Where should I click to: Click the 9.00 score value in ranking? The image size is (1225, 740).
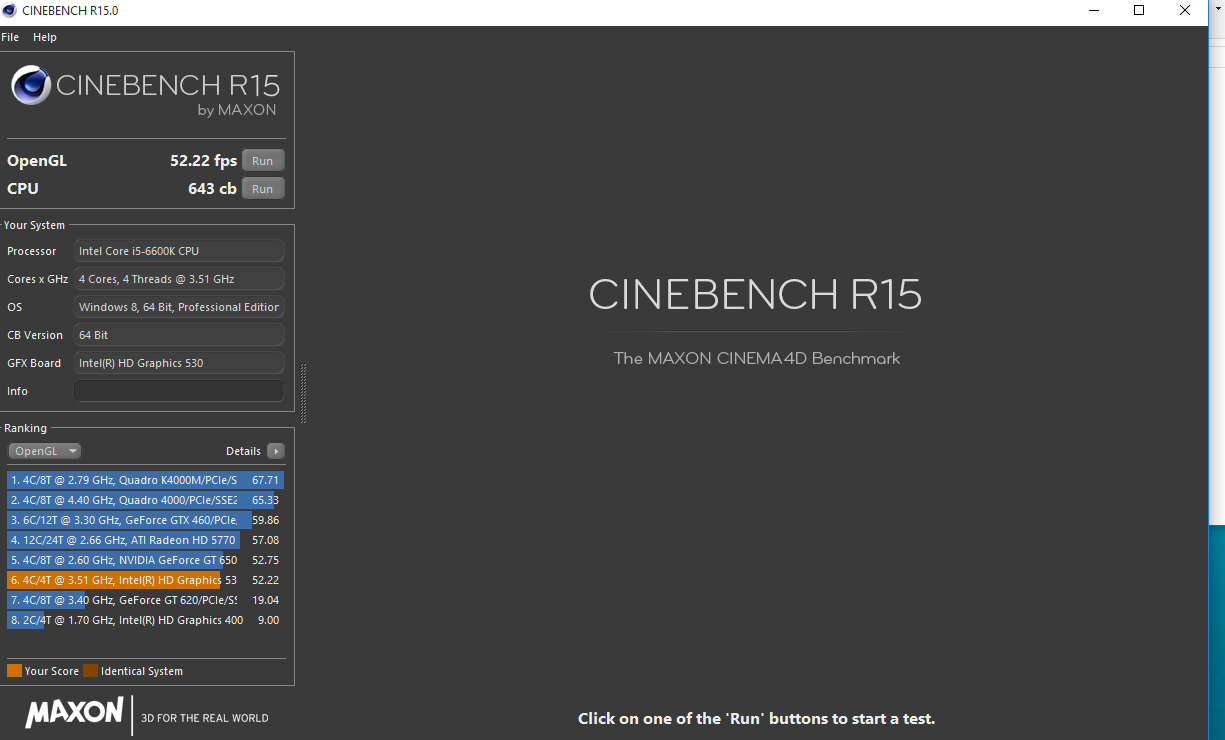tap(268, 620)
